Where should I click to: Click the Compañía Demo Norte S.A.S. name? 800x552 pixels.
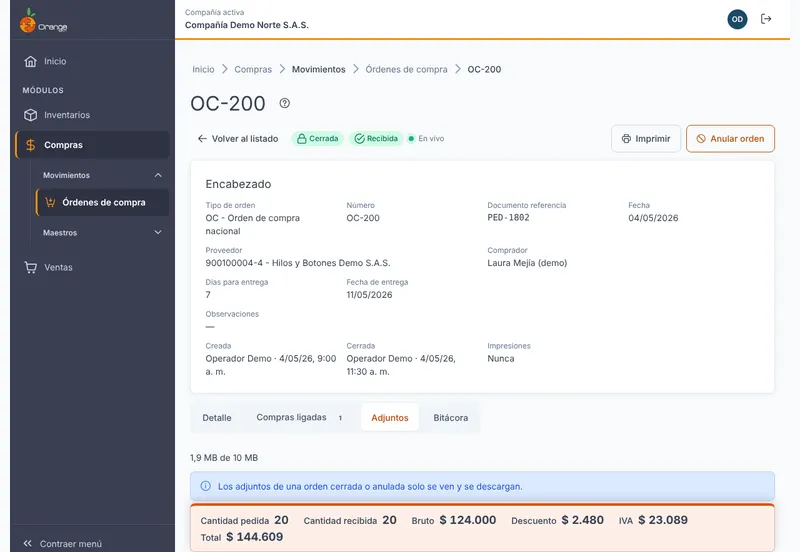point(246,25)
